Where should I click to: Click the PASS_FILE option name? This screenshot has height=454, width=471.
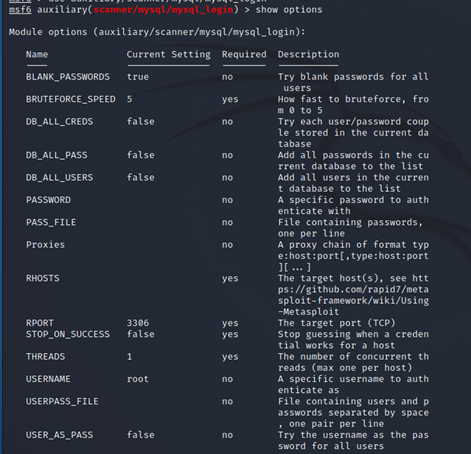click(x=51, y=222)
